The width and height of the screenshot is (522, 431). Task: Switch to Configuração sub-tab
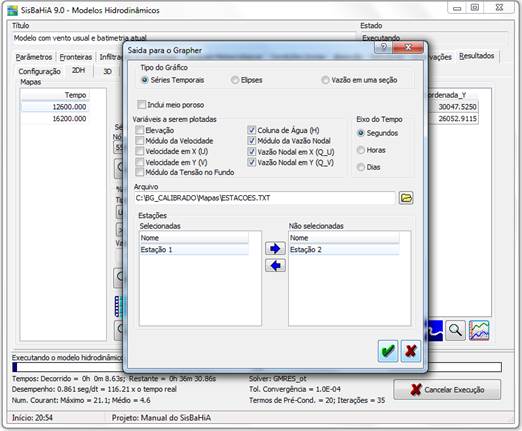(39, 71)
